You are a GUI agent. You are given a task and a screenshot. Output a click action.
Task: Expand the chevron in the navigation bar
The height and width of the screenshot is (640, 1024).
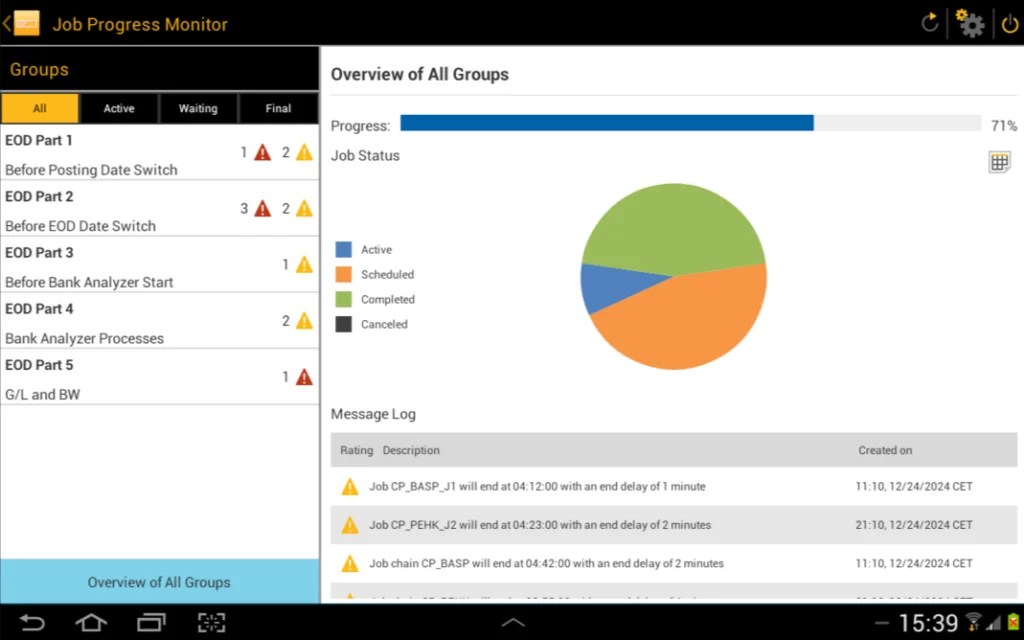click(x=512, y=621)
